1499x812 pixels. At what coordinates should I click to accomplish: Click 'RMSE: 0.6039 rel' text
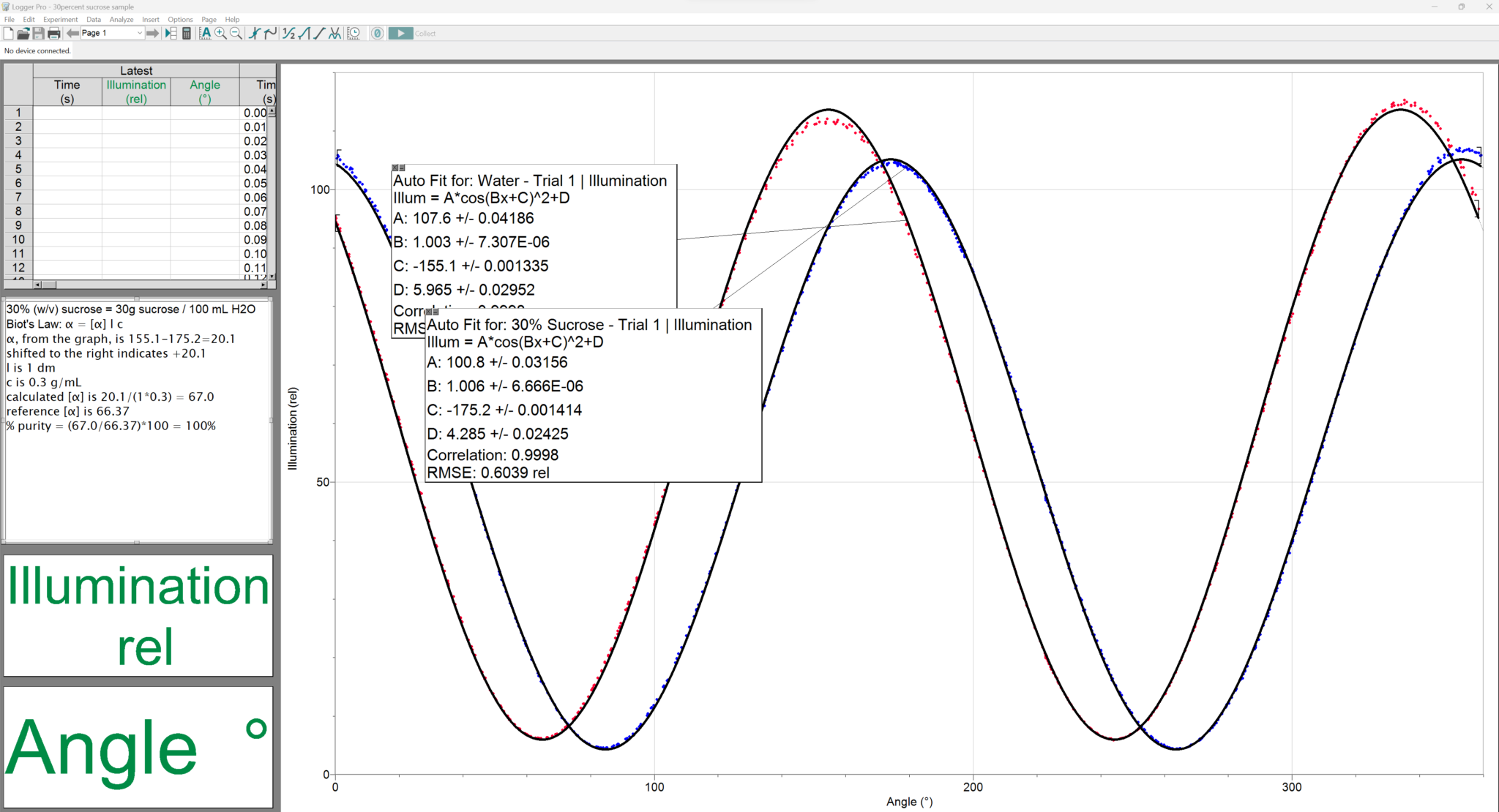pyautogui.click(x=488, y=473)
